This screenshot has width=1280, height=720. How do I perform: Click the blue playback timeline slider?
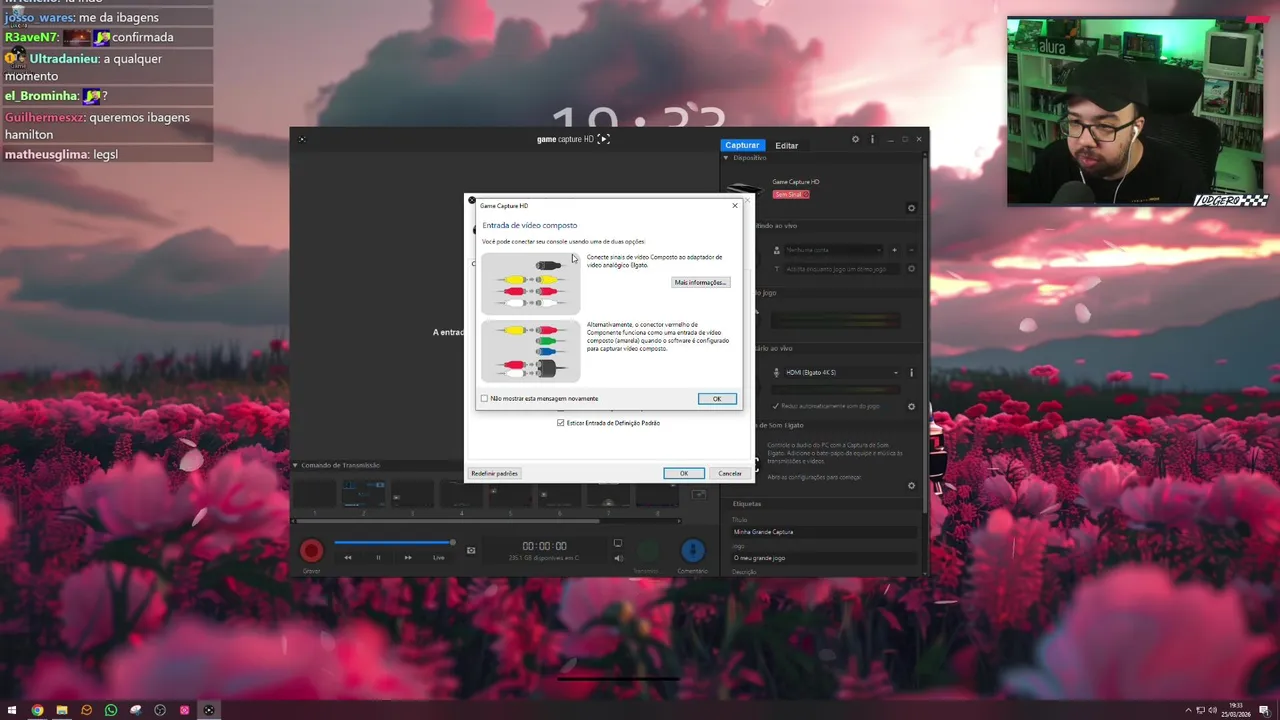pyautogui.click(x=394, y=543)
